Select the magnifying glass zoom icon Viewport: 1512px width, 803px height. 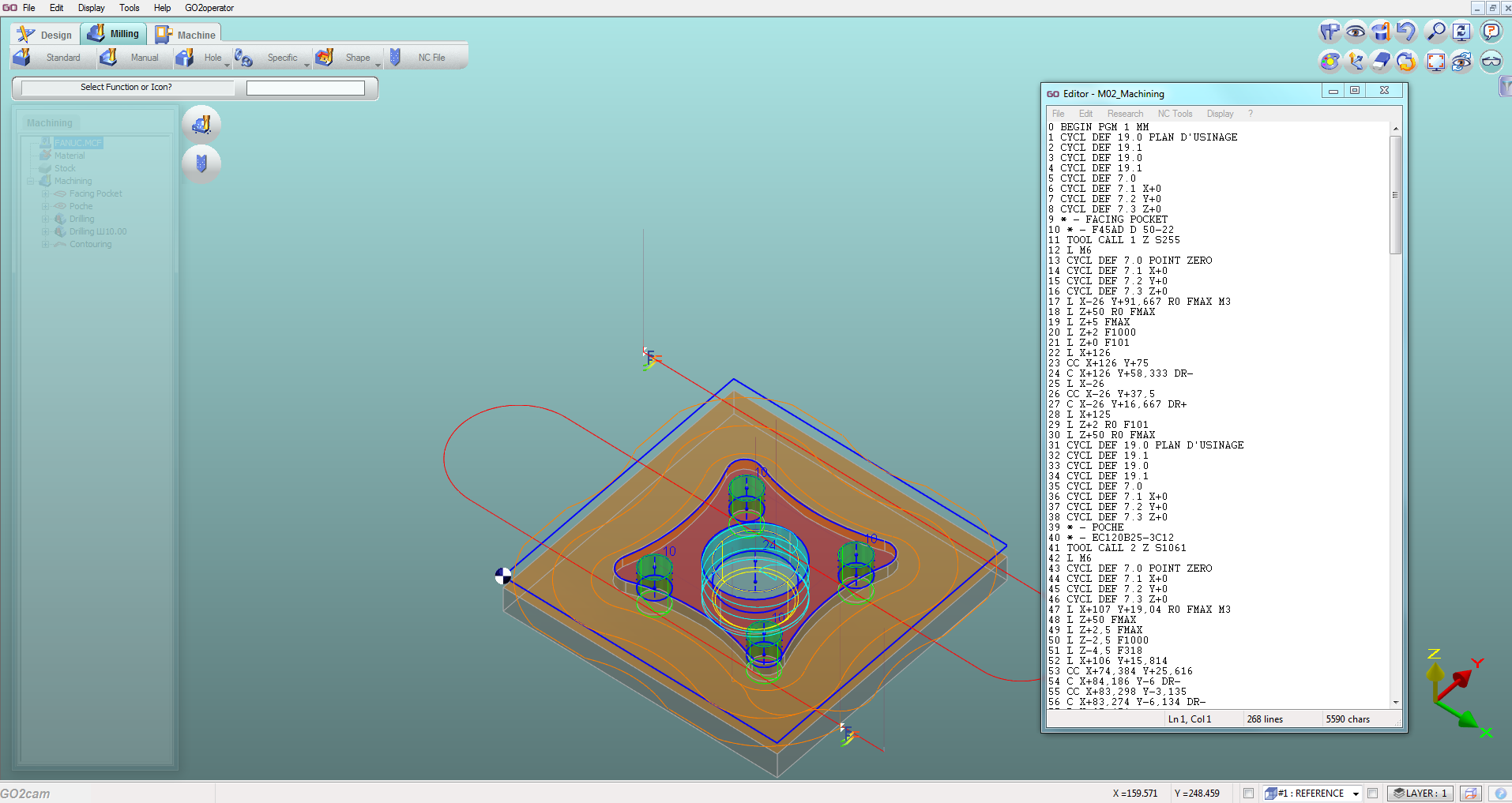(x=1435, y=32)
